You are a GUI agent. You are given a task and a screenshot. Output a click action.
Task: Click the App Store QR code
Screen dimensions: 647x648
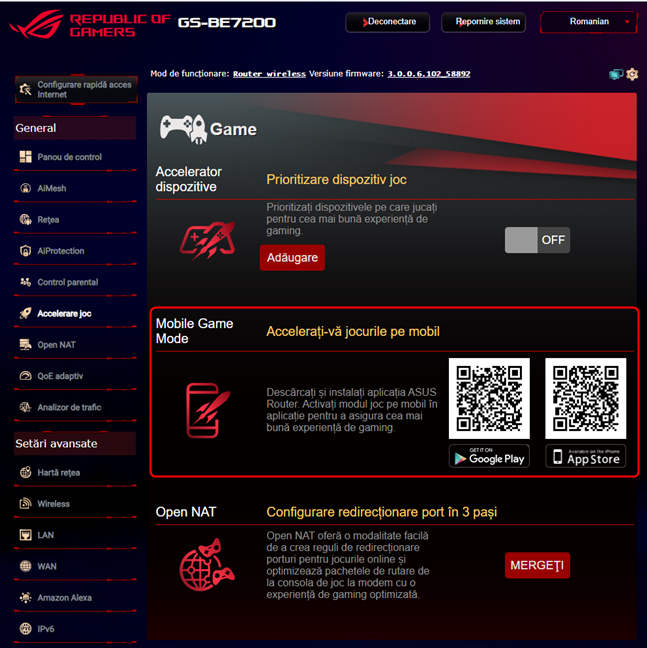point(585,398)
